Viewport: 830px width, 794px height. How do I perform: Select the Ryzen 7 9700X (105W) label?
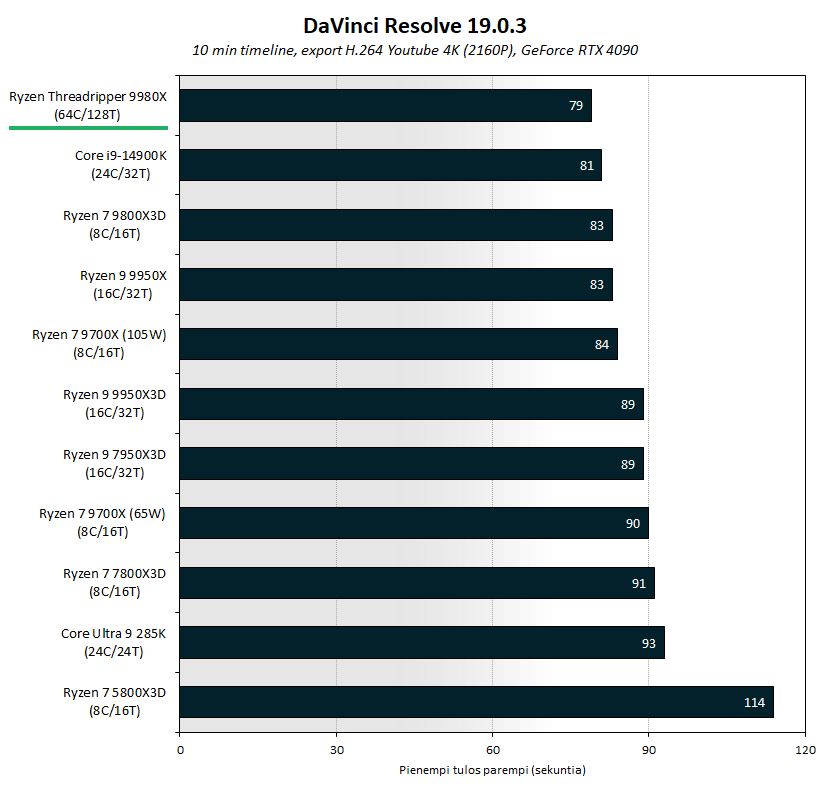99,344
